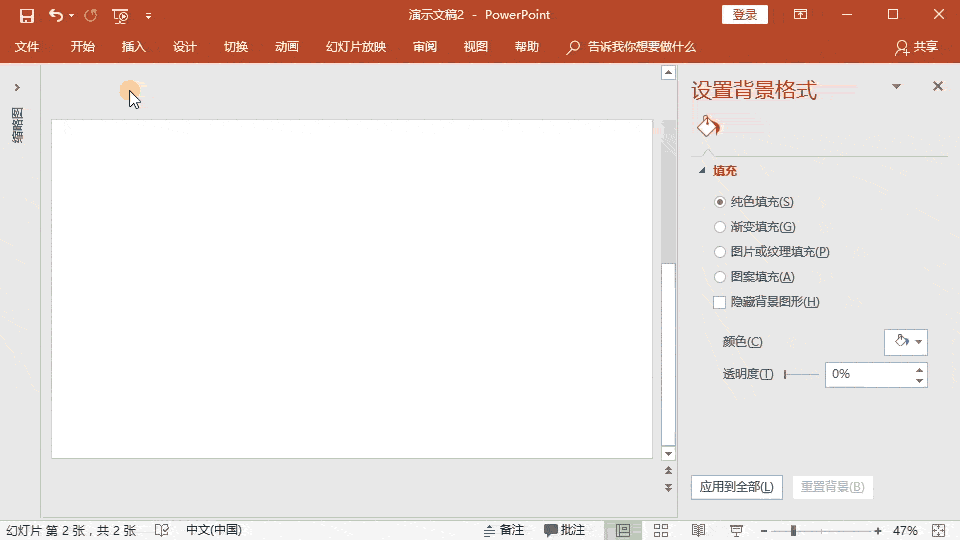
Task: Expand the thumbnail pane chevron
Action: tap(17, 88)
